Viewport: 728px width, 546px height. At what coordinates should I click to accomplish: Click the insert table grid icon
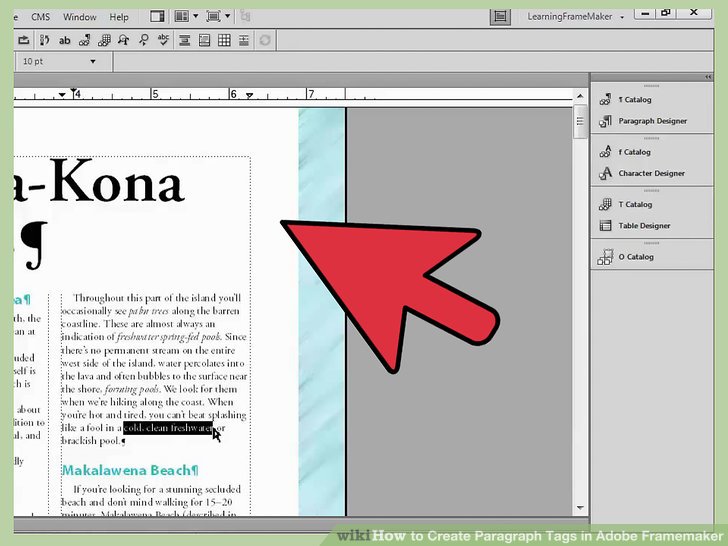point(225,41)
